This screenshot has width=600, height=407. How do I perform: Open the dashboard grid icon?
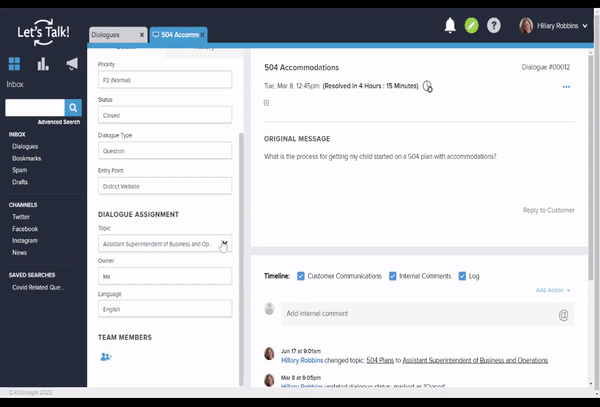(x=15, y=64)
